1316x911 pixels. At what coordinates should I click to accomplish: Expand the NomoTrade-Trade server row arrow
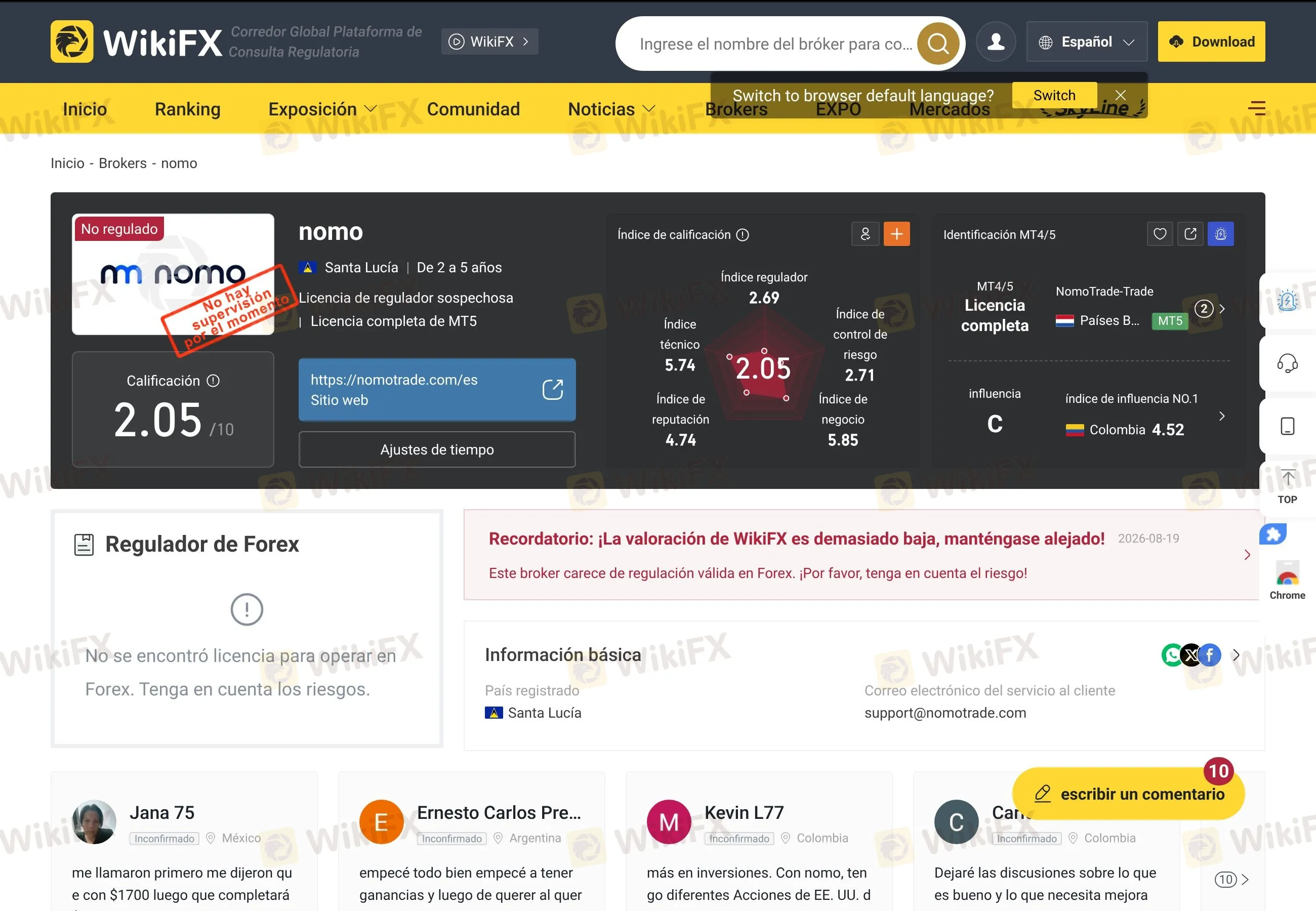click(1222, 309)
